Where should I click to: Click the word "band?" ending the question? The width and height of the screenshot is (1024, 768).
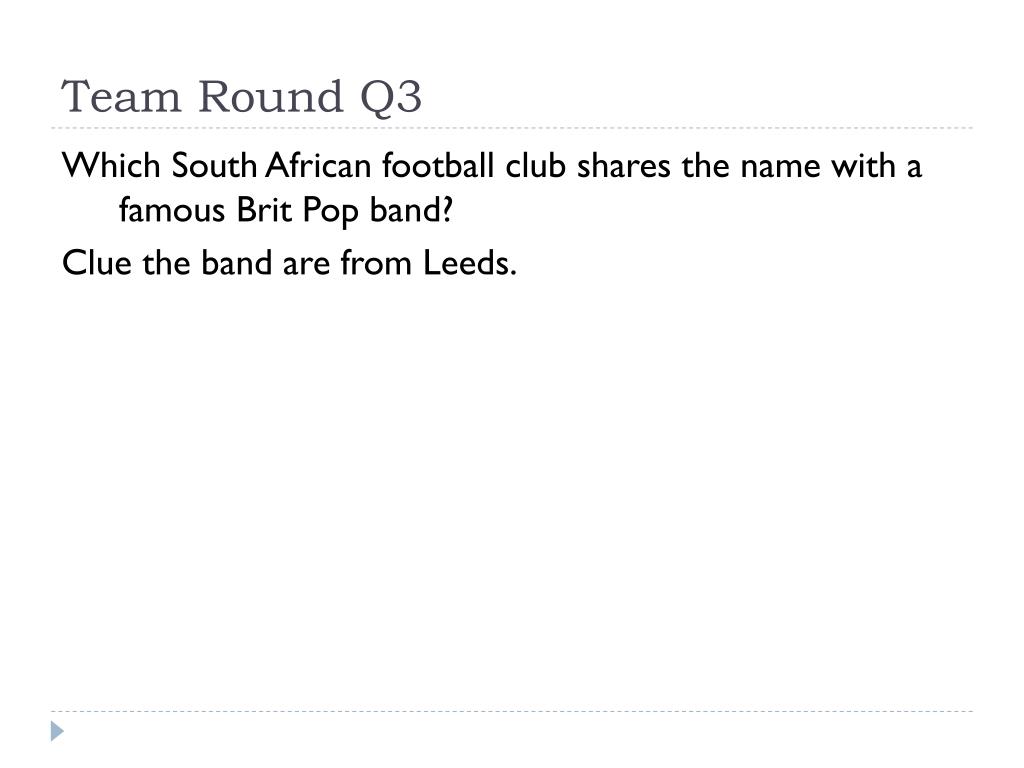pyautogui.click(x=411, y=210)
